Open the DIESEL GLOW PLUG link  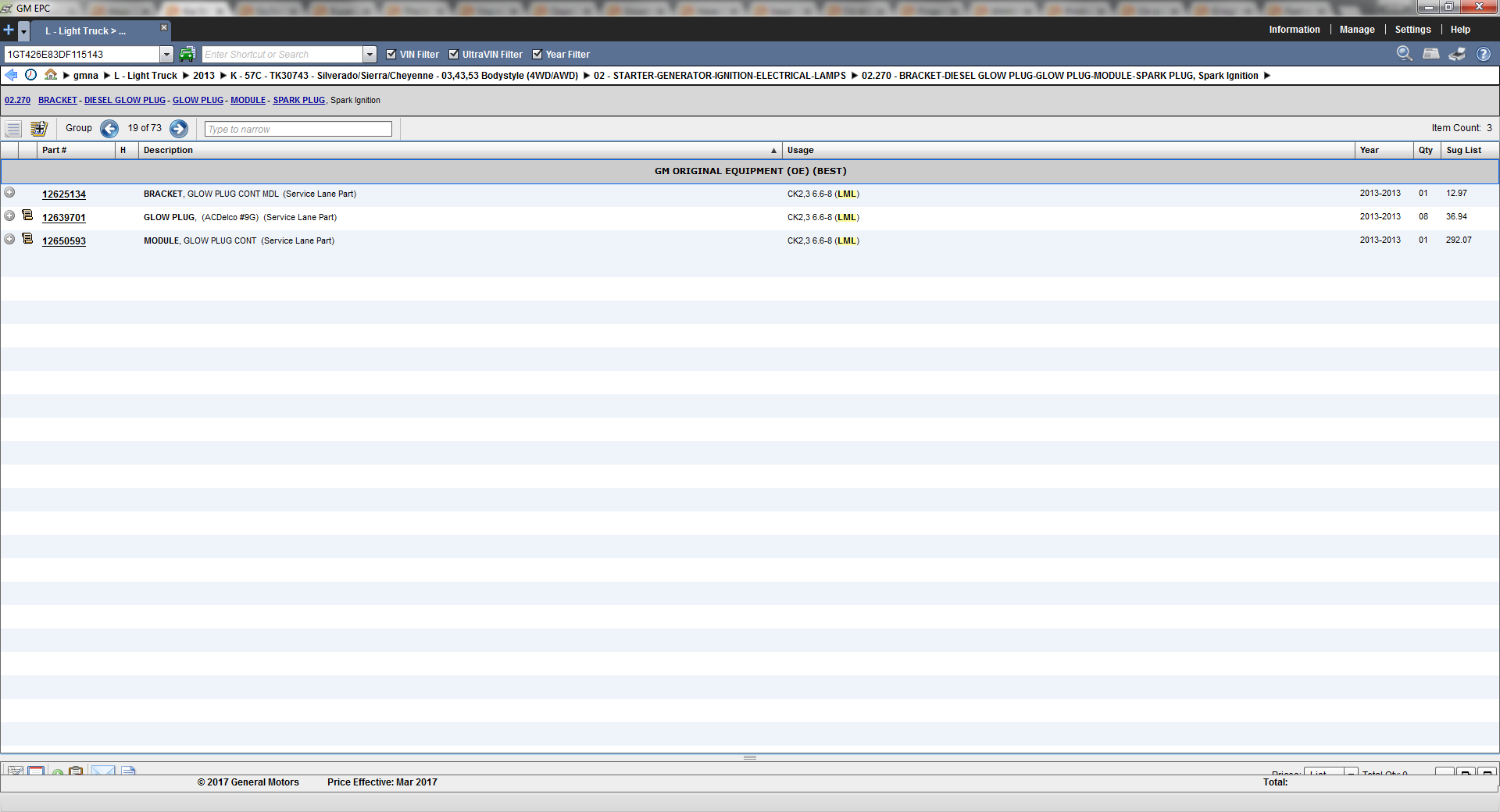click(125, 100)
